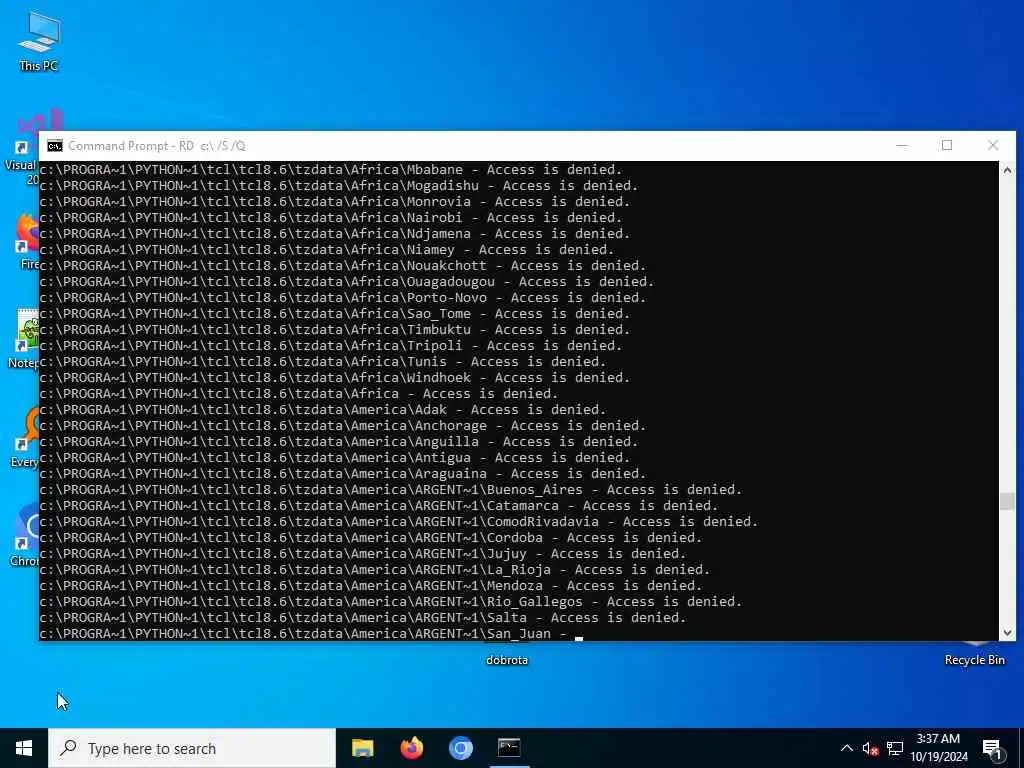
Task: Click the Africa\Nairobi output line
Action: [x=331, y=217]
